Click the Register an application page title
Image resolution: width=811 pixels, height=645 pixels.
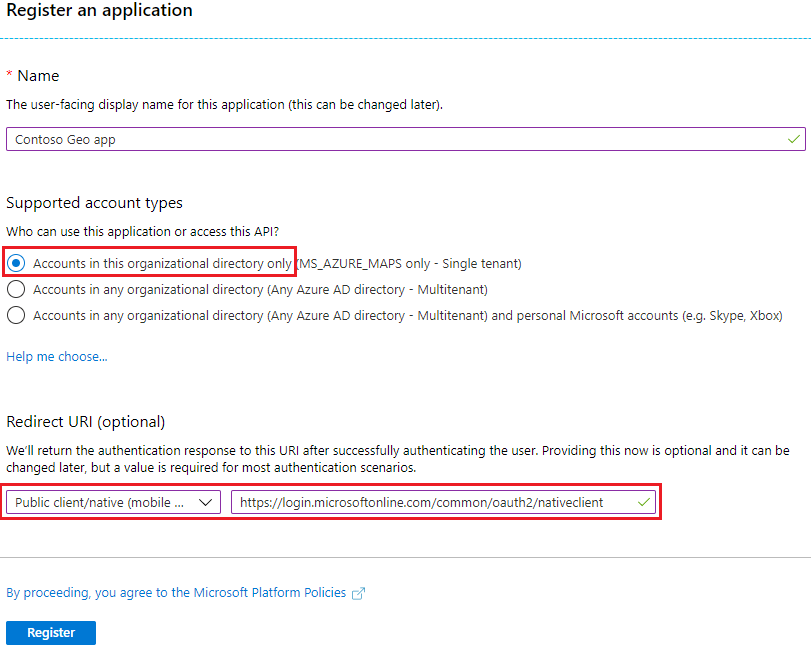click(99, 11)
